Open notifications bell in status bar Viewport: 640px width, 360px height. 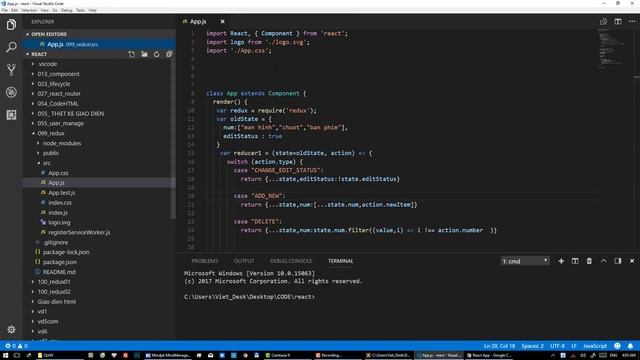click(631, 346)
